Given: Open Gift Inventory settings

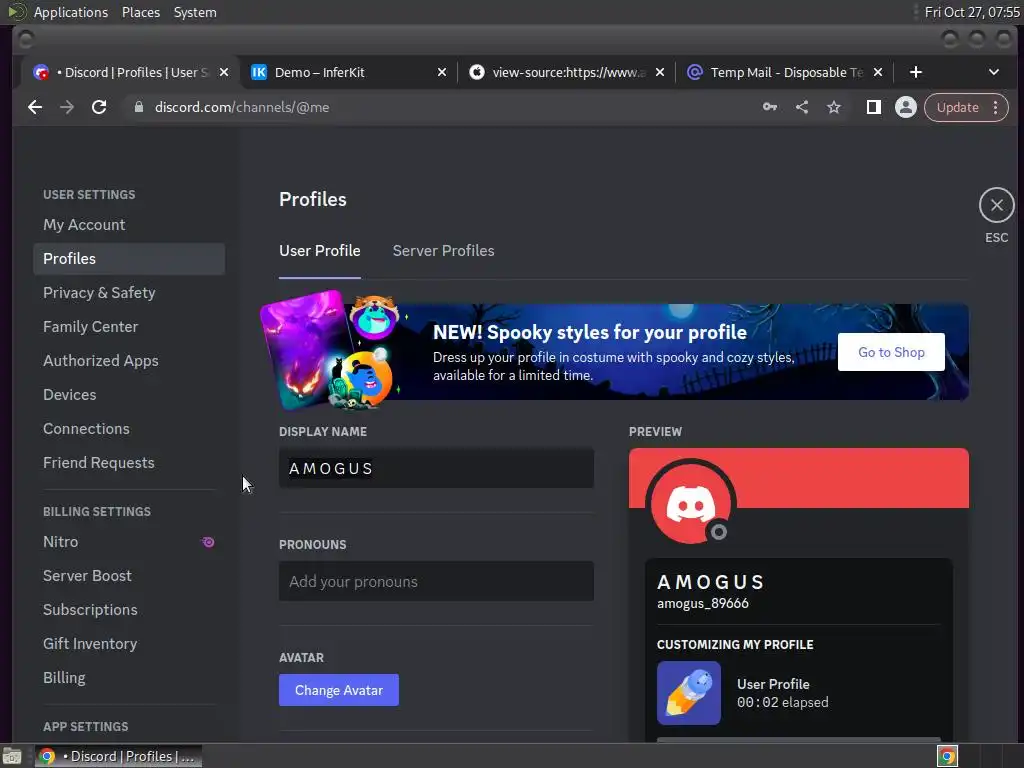Looking at the screenshot, I should 129,643.
